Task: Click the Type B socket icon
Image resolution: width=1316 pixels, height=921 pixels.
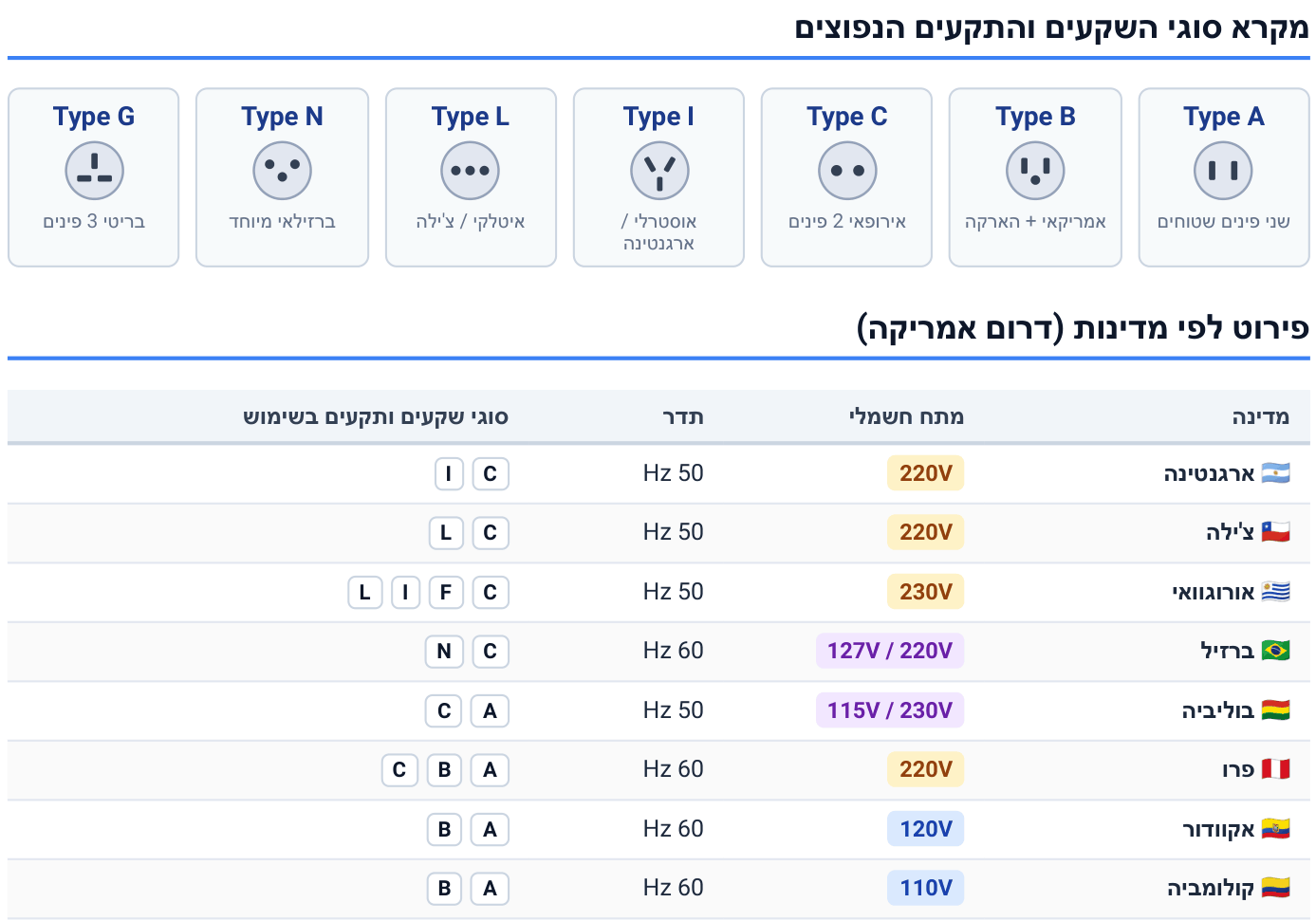Action: [x=1035, y=171]
